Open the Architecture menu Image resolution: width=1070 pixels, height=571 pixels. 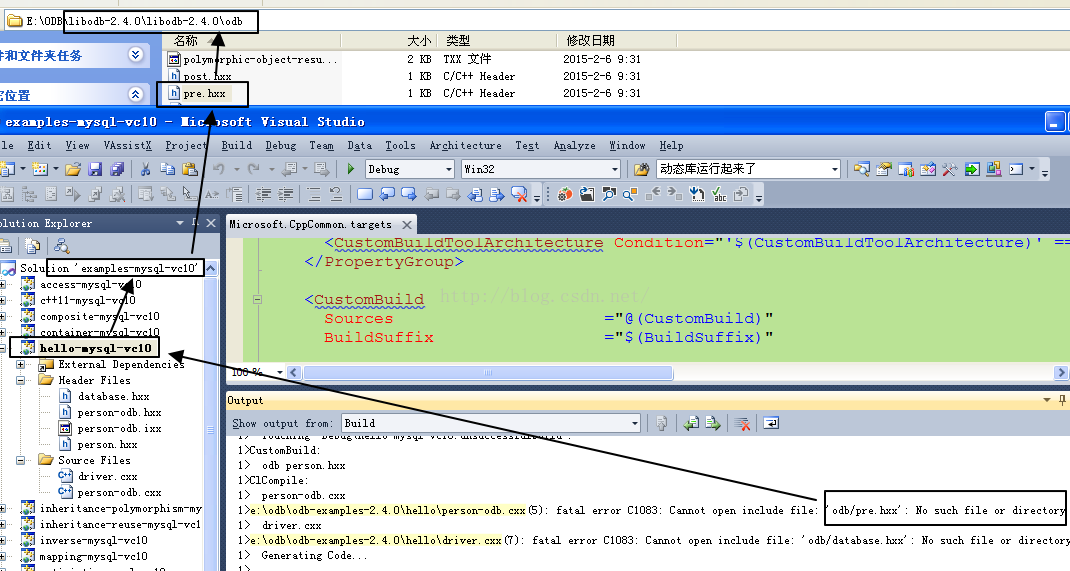point(465,145)
